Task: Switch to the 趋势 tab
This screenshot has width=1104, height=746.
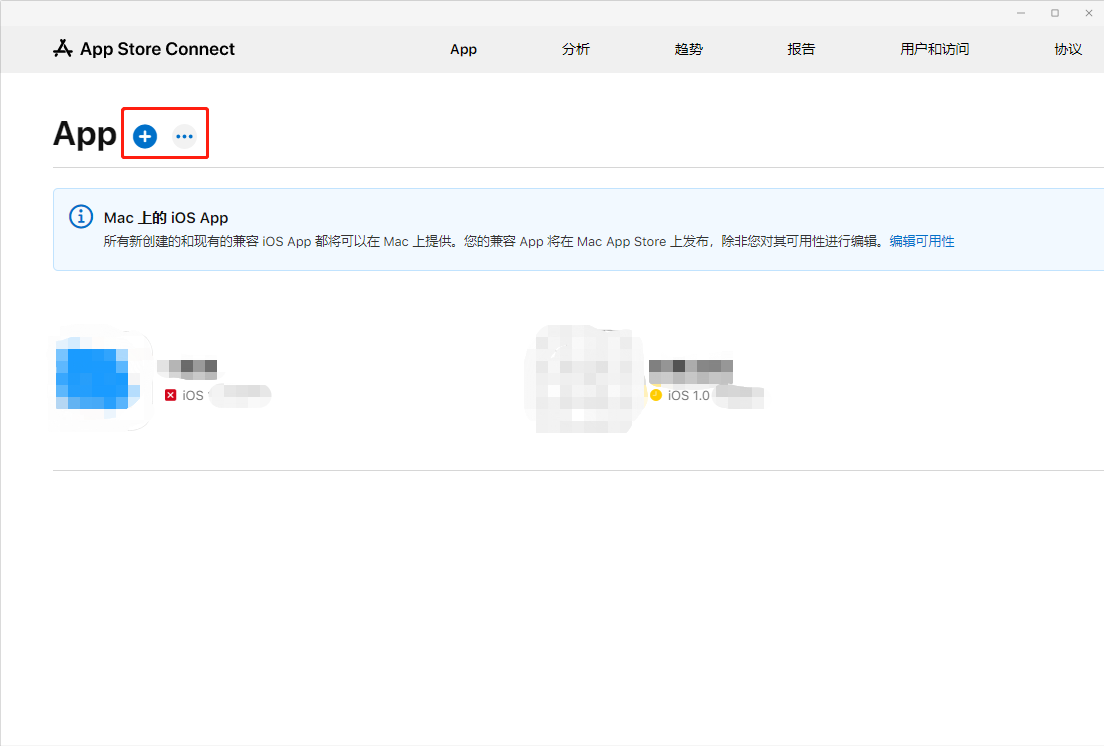Action: [689, 48]
